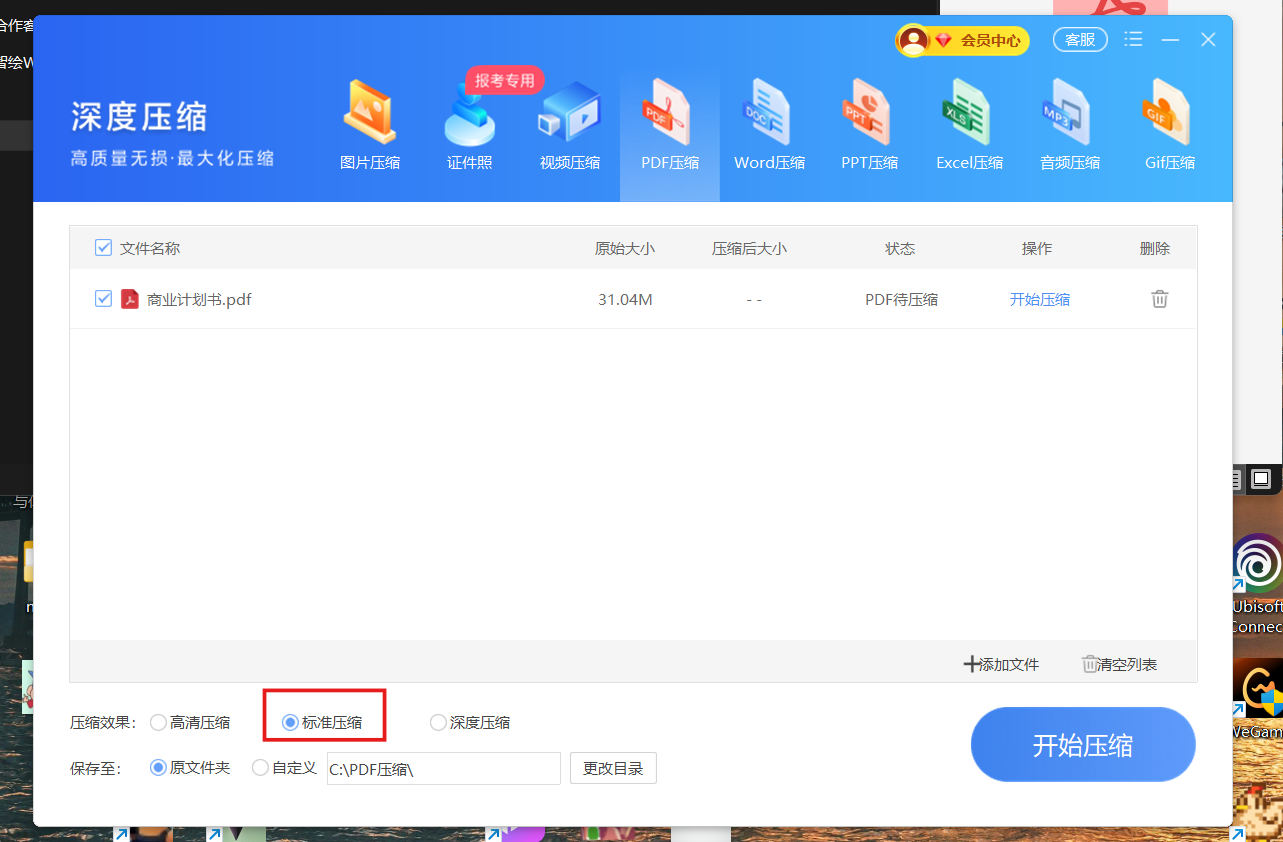Open the 音频压缩 audio compression tool

point(1070,125)
